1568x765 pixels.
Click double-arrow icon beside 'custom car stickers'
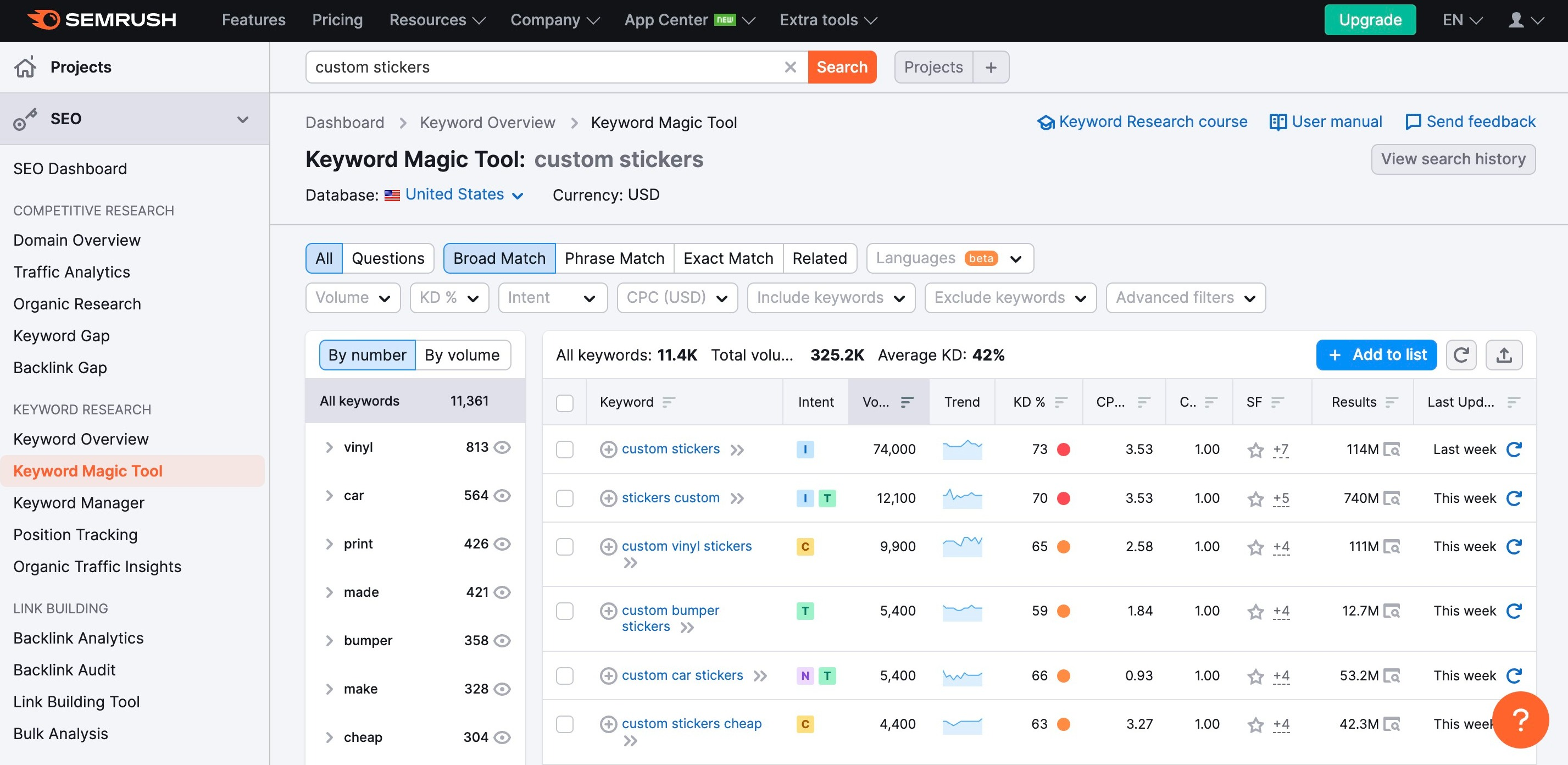[x=760, y=676]
